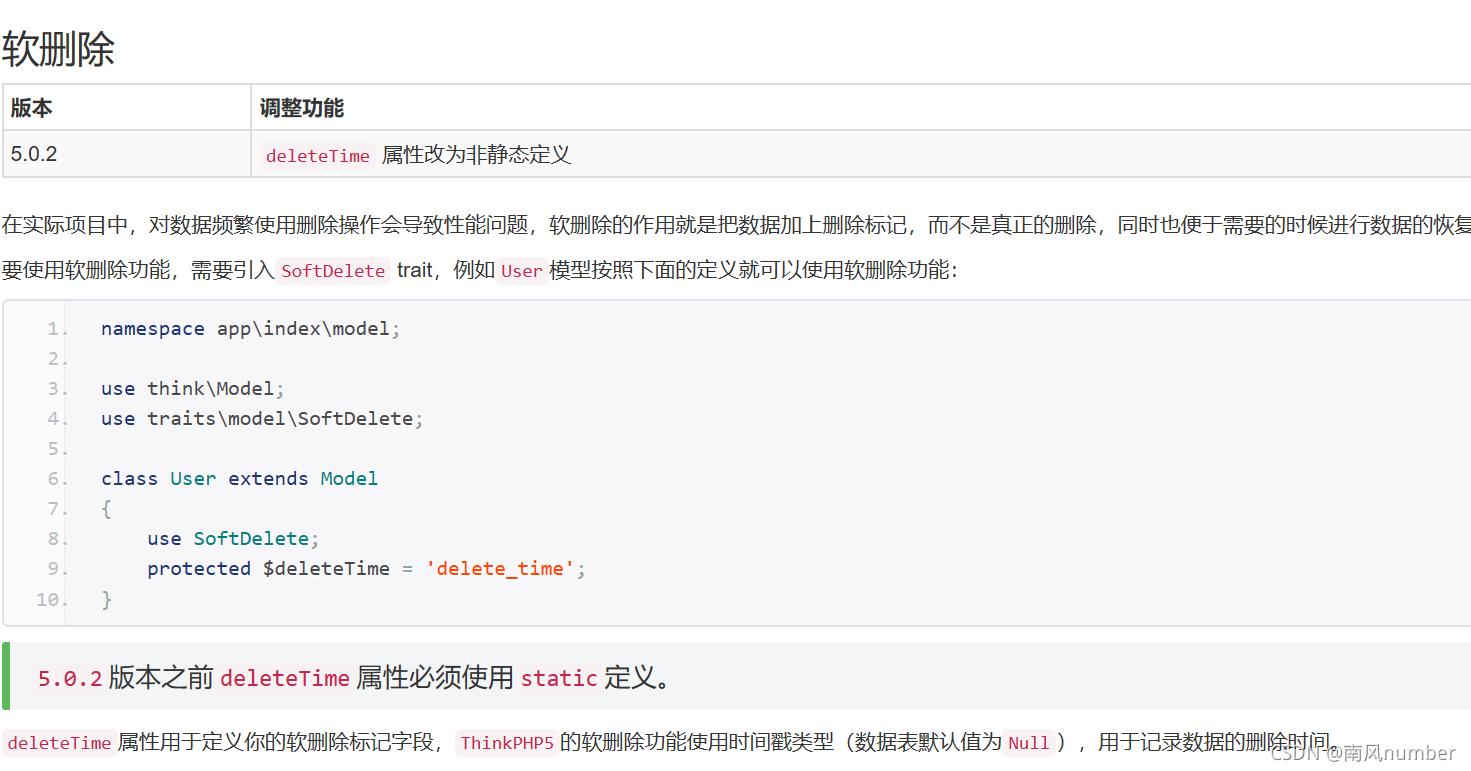Click code line 8 use SoftDelete;
Image resolution: width=1471 pixels, height=771 pixels.
233,539
